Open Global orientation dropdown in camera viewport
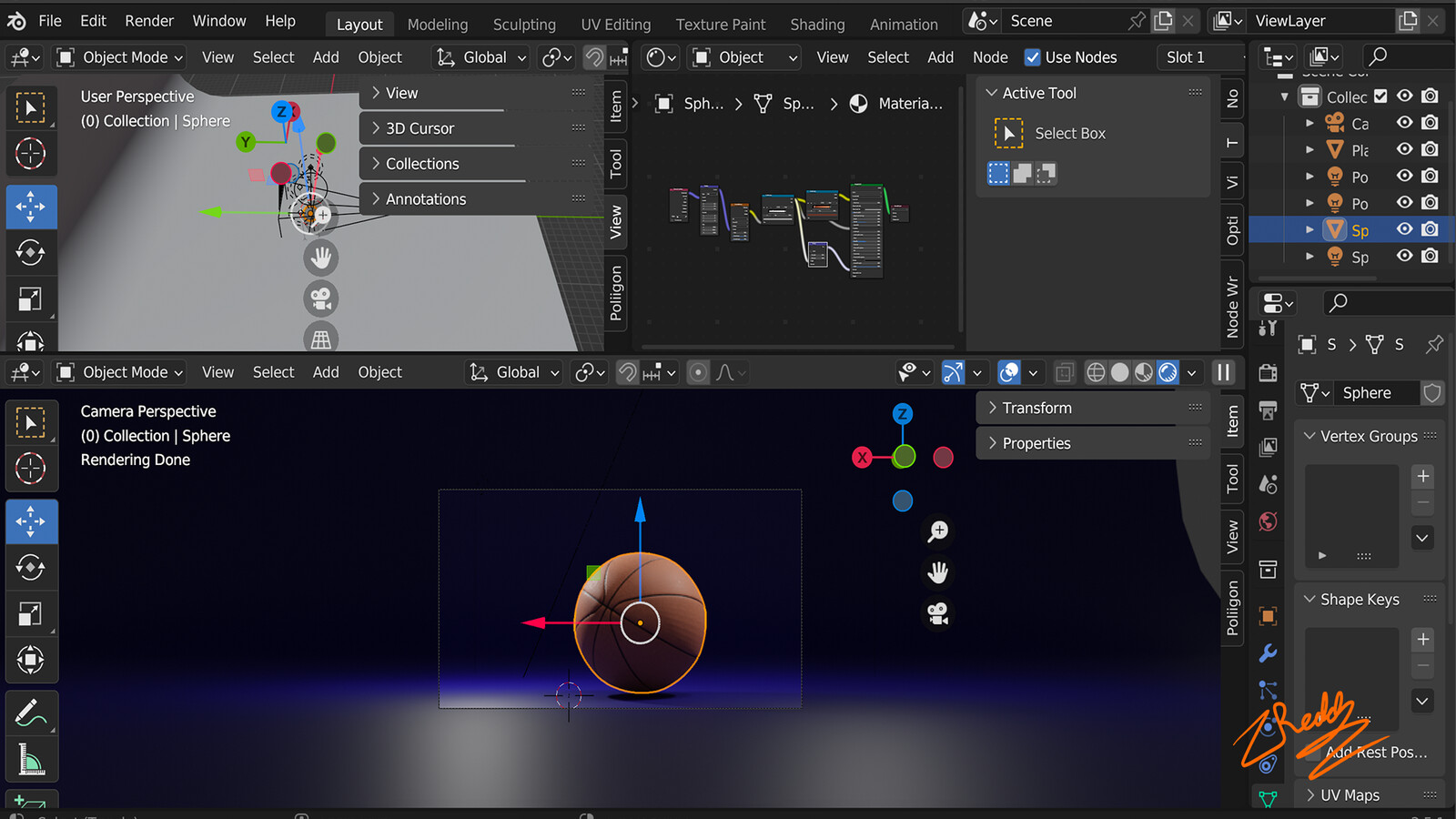This screenshot has width=1456, height=819. (515, 372)
